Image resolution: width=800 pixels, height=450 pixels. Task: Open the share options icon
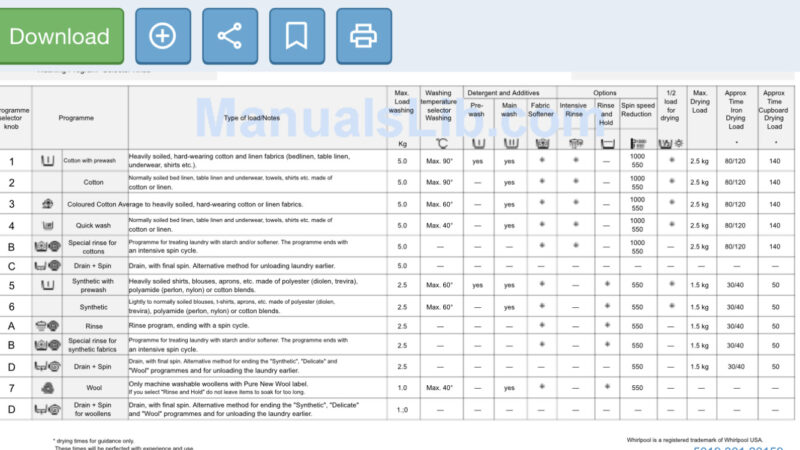click(230, 37)
